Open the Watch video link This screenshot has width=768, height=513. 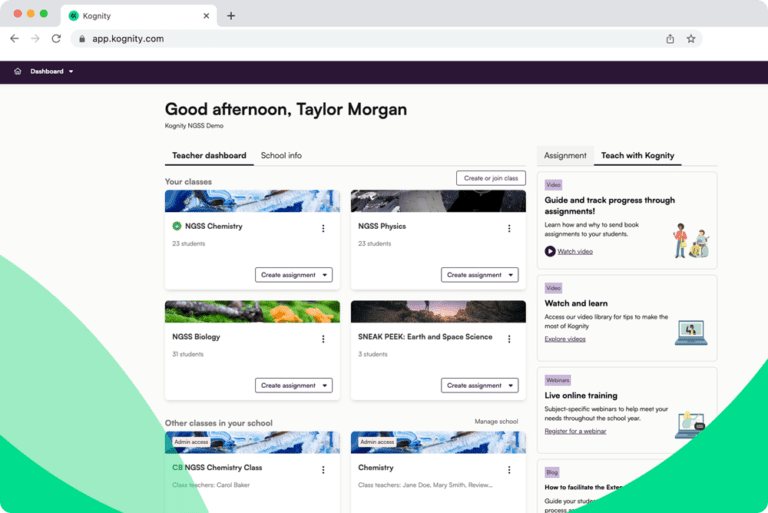574,251
